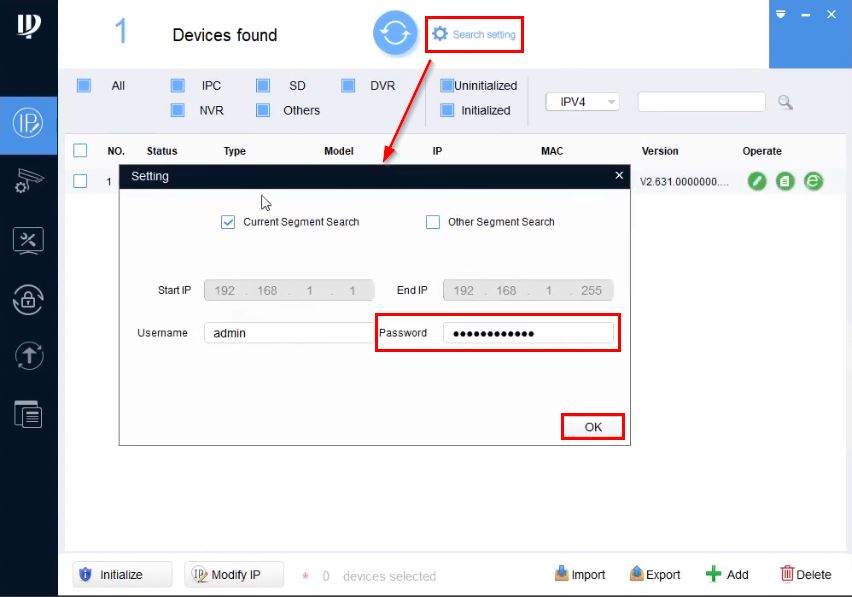Sort by the MAC column header

552,151
